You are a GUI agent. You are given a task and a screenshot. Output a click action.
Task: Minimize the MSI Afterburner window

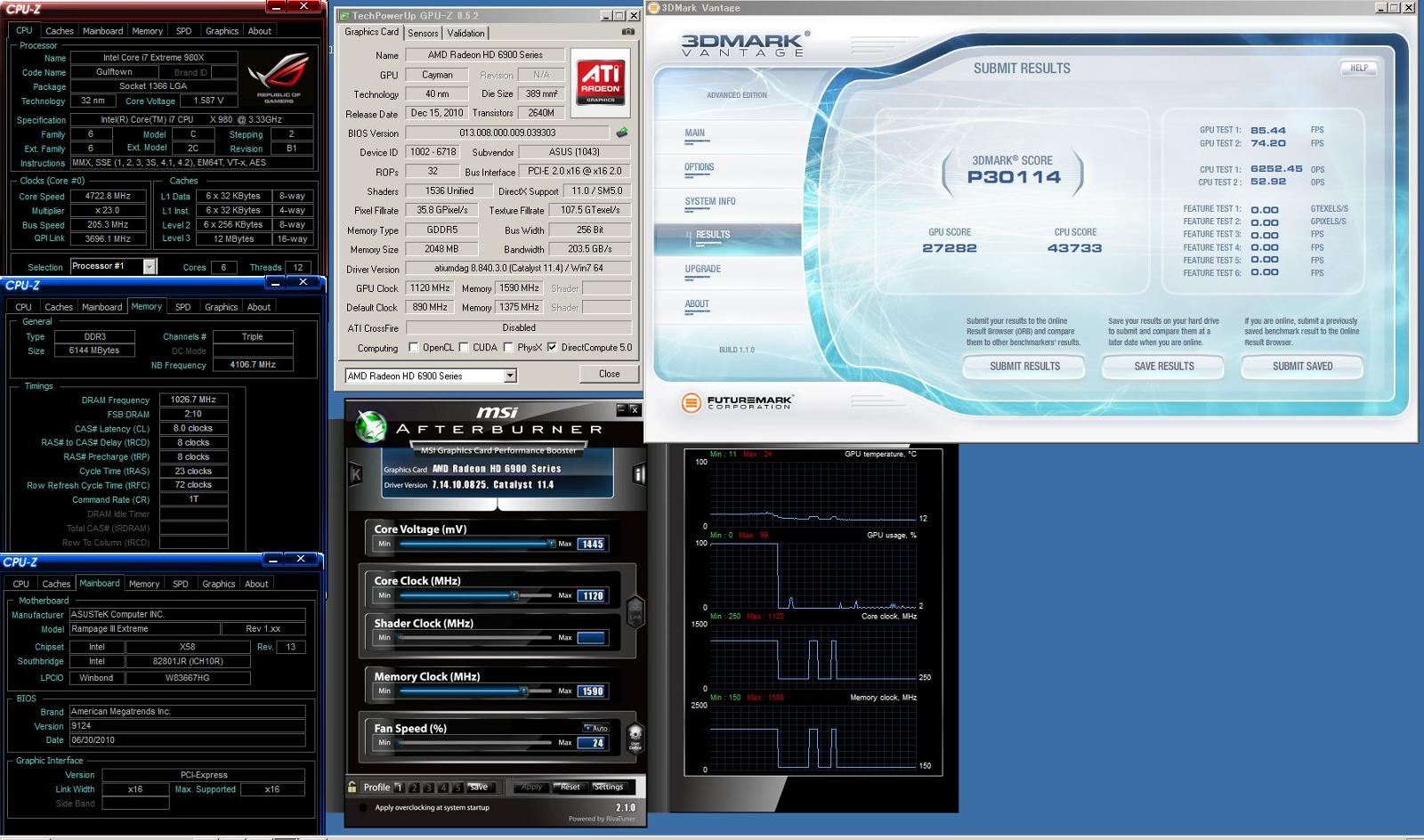(x=621, y=409)
